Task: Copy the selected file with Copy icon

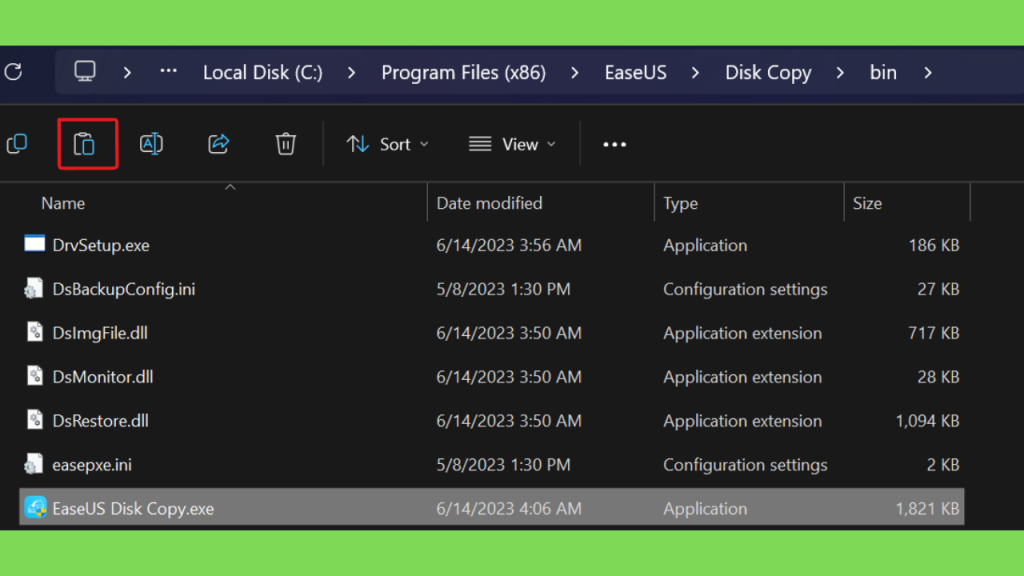Action: pyautogui.click(x=17, y=144)
